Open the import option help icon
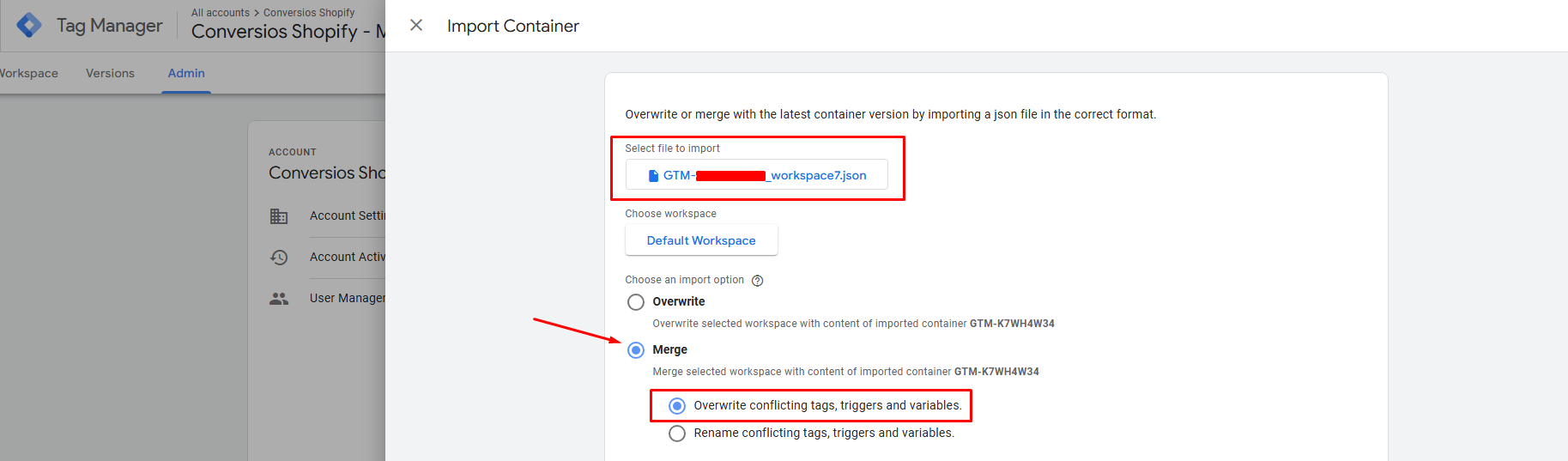1568x461 pixels. pyautogui.click(x=757, y=281)
